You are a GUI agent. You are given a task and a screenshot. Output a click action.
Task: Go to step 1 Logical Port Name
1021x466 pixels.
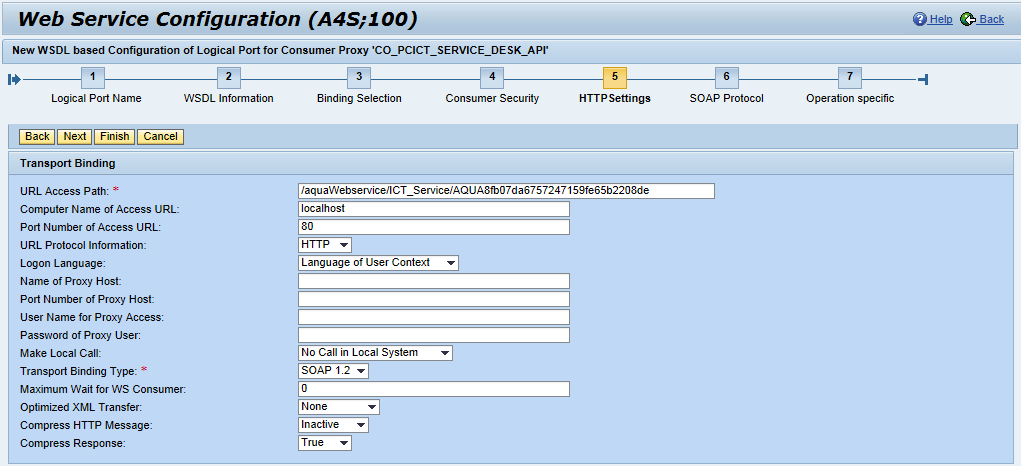coord(92,78)
